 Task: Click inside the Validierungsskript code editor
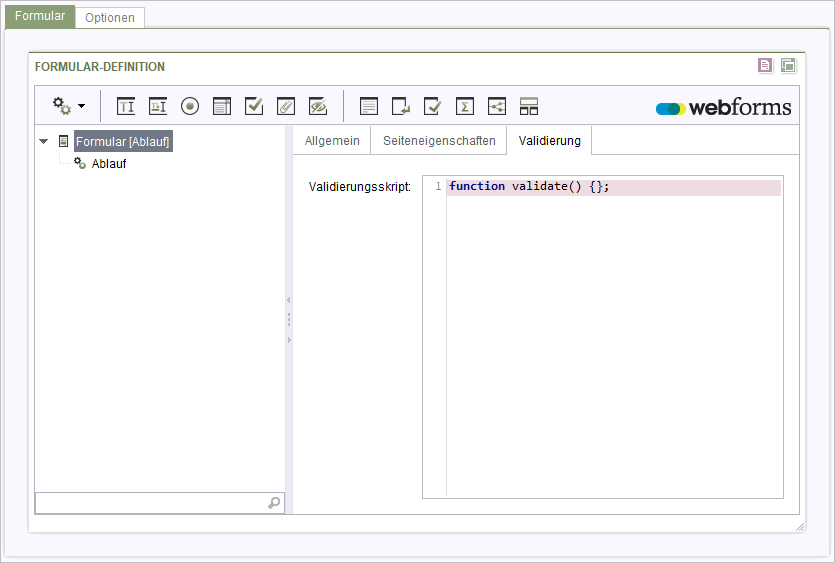(603, 337)
